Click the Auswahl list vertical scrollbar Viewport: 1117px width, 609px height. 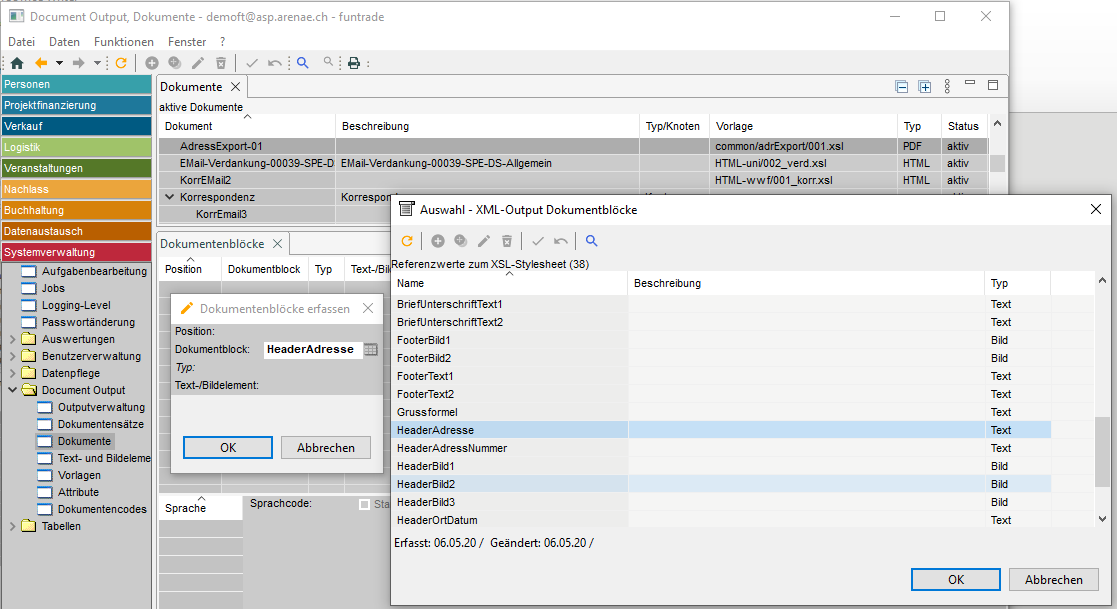(1102, 450)
